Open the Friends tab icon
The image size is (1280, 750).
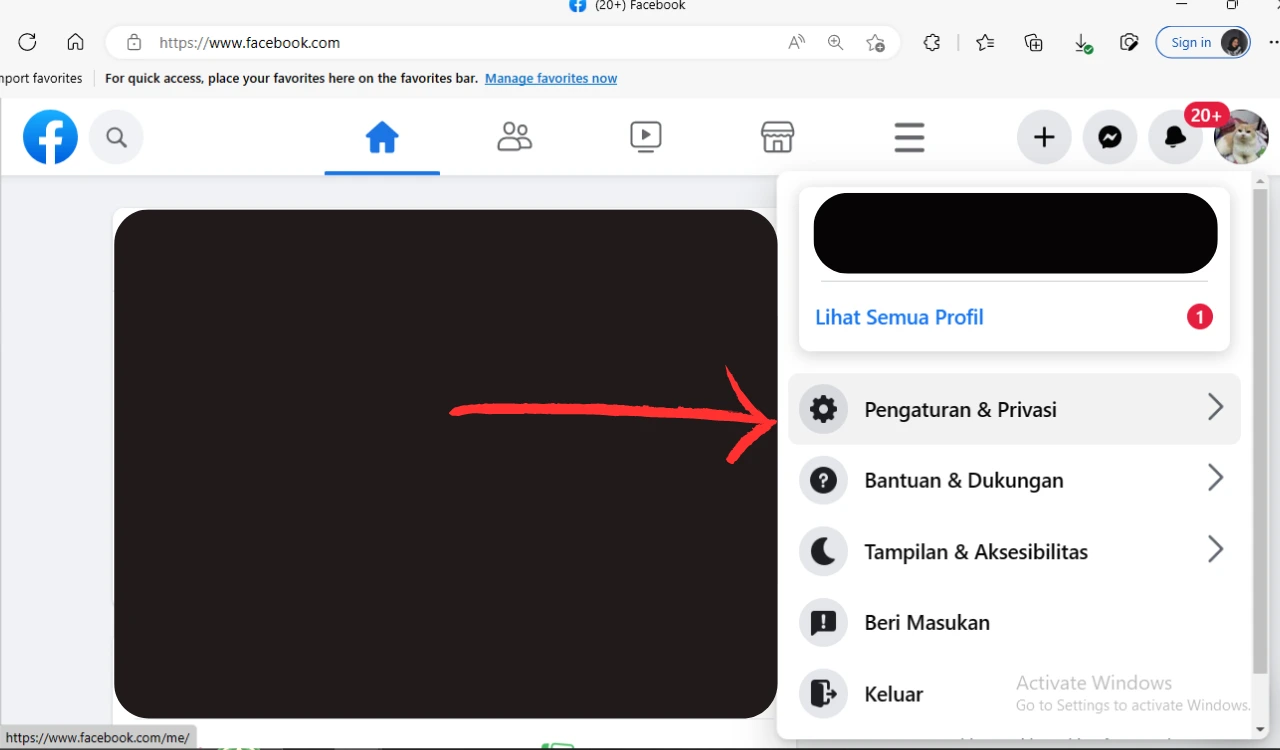pos(514,137)
